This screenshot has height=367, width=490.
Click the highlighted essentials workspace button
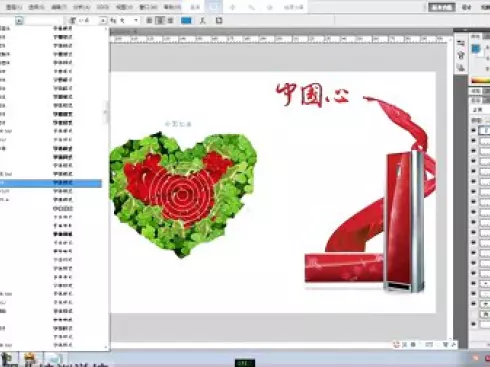click(x=442, y=7)
